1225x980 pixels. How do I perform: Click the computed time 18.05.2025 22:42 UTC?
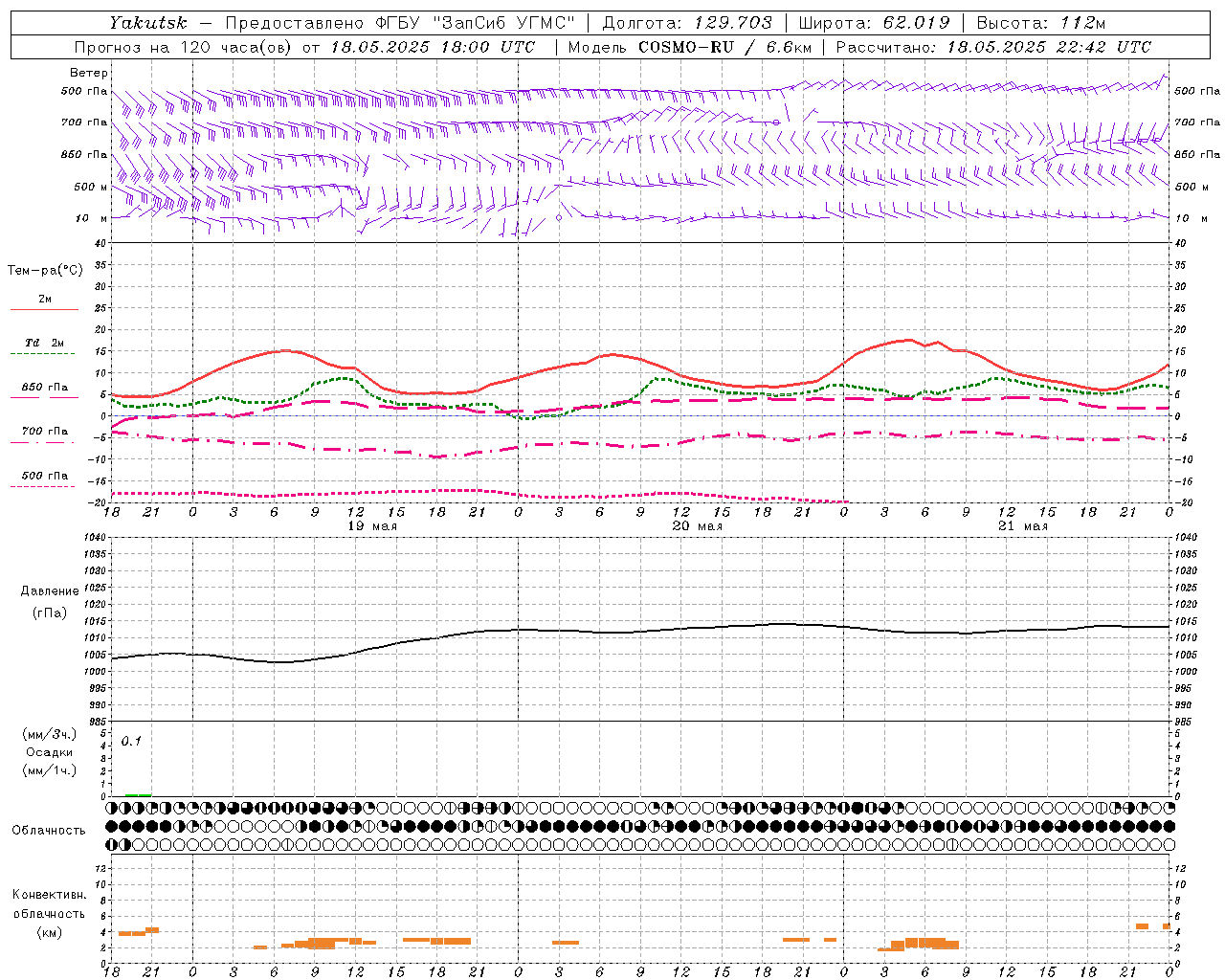(1049, 46)
